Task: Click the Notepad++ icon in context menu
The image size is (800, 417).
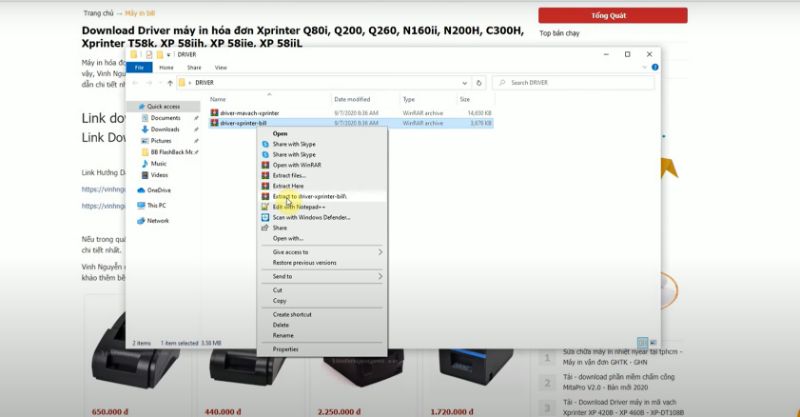Action: [x=265, y=207]
